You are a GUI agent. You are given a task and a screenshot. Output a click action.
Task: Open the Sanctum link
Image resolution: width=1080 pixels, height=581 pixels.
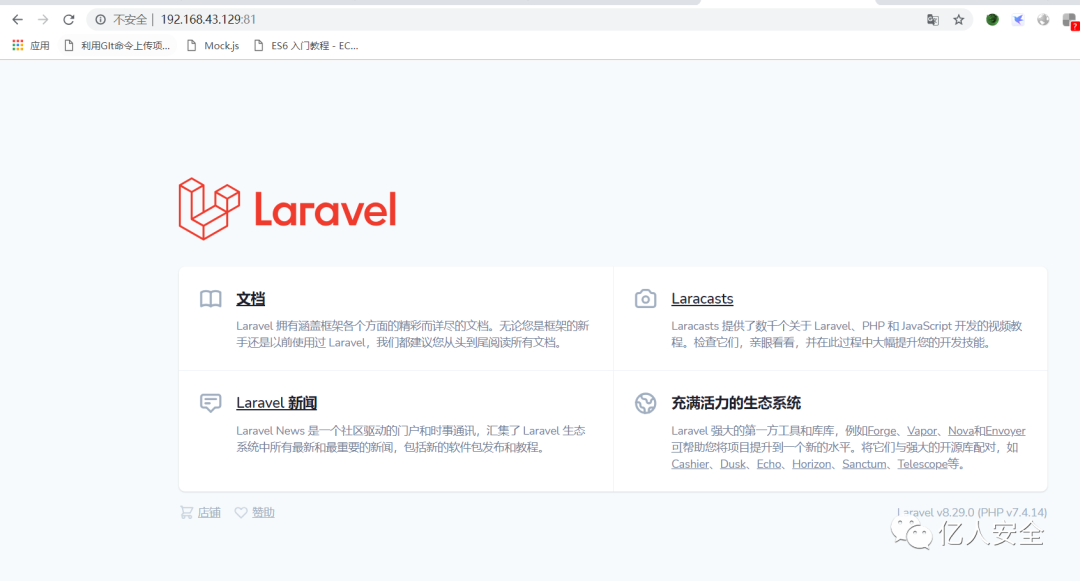(x=864, y=464)
